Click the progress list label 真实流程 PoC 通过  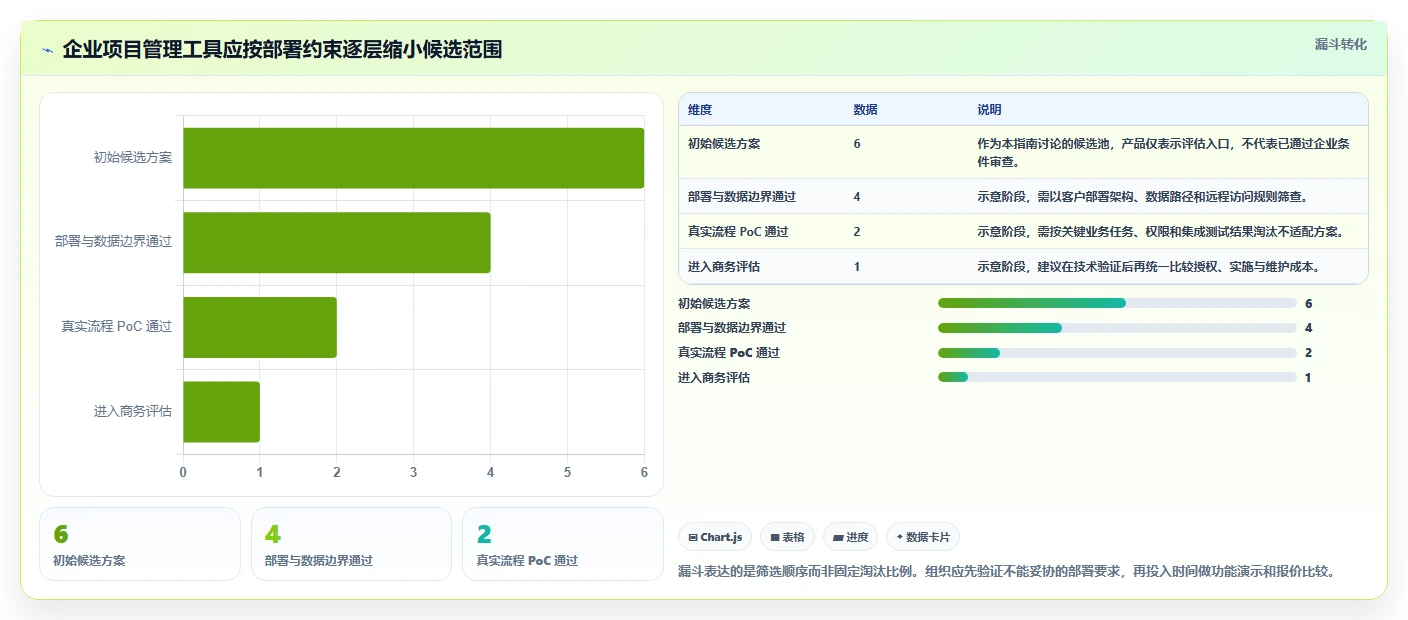729,353
